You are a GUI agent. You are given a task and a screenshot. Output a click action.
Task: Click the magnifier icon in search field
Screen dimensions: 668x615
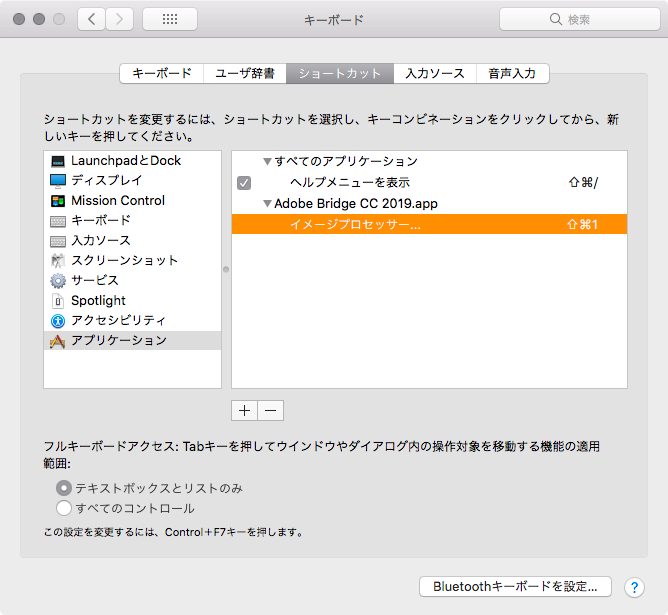[x=556, y=19]
